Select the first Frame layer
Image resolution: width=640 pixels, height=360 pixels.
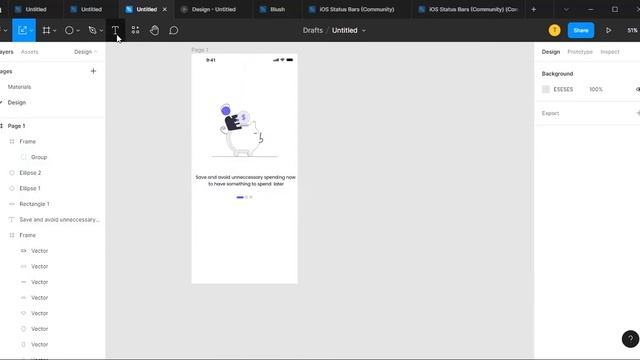27,142
